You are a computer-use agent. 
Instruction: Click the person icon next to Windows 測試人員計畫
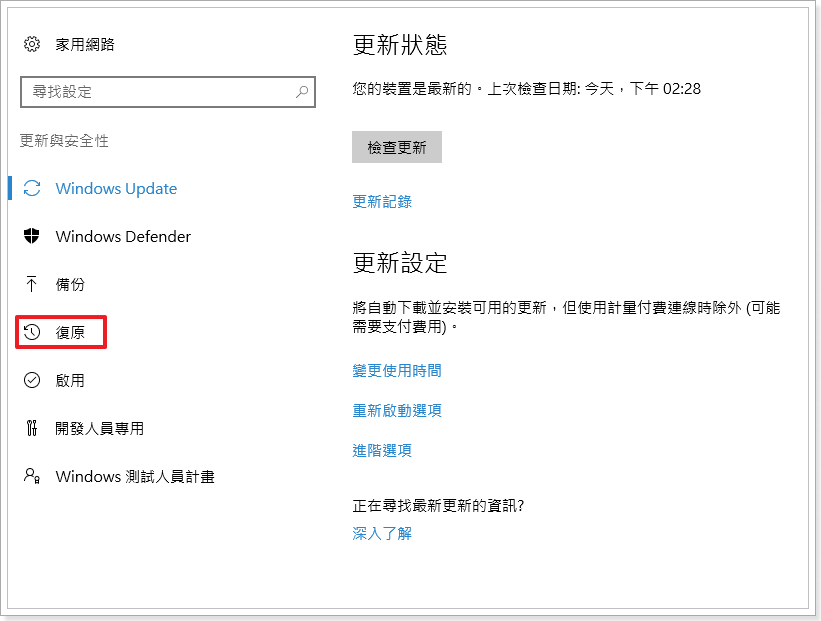click(30, 476)
